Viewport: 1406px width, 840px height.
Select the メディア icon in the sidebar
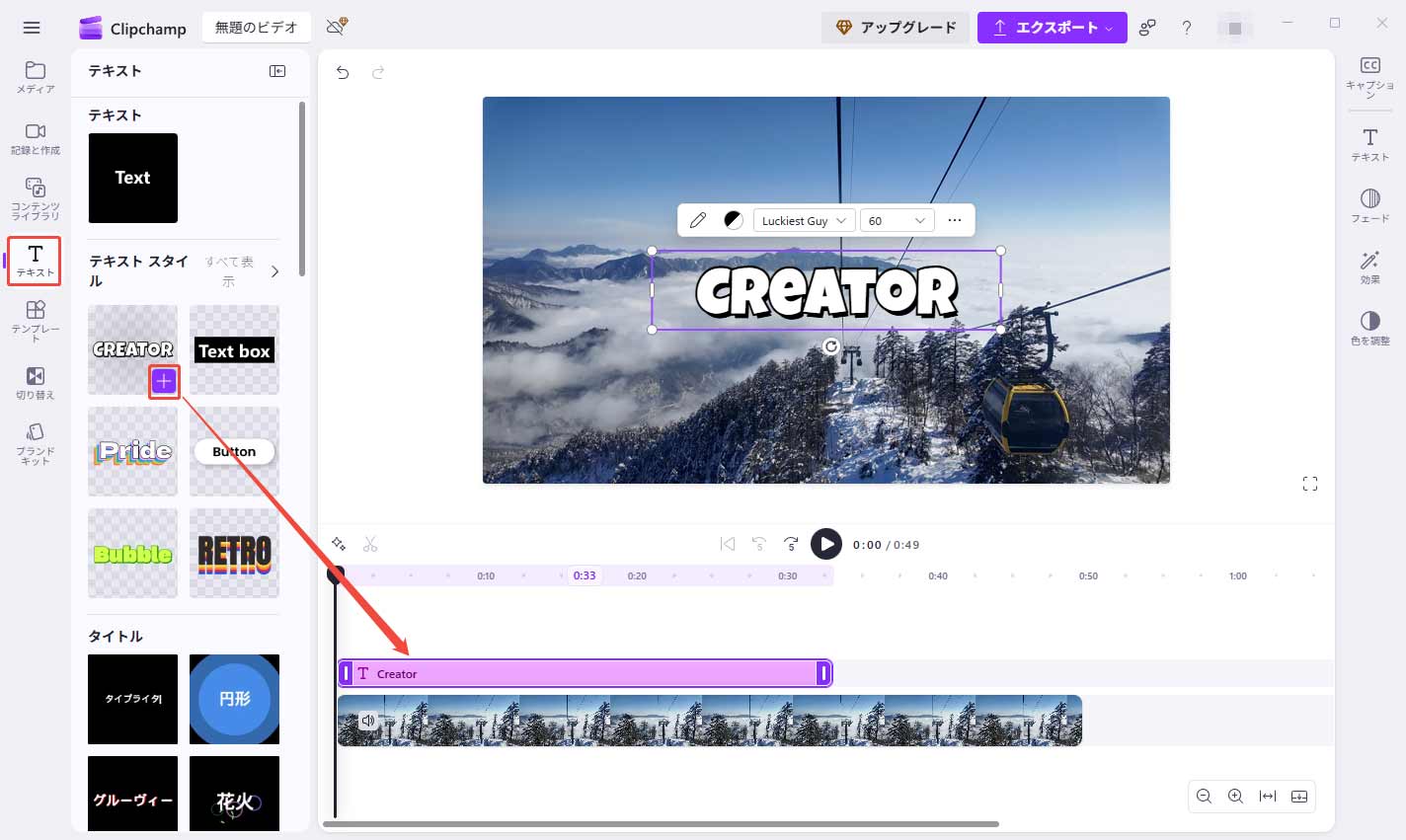tap(35, 79)
